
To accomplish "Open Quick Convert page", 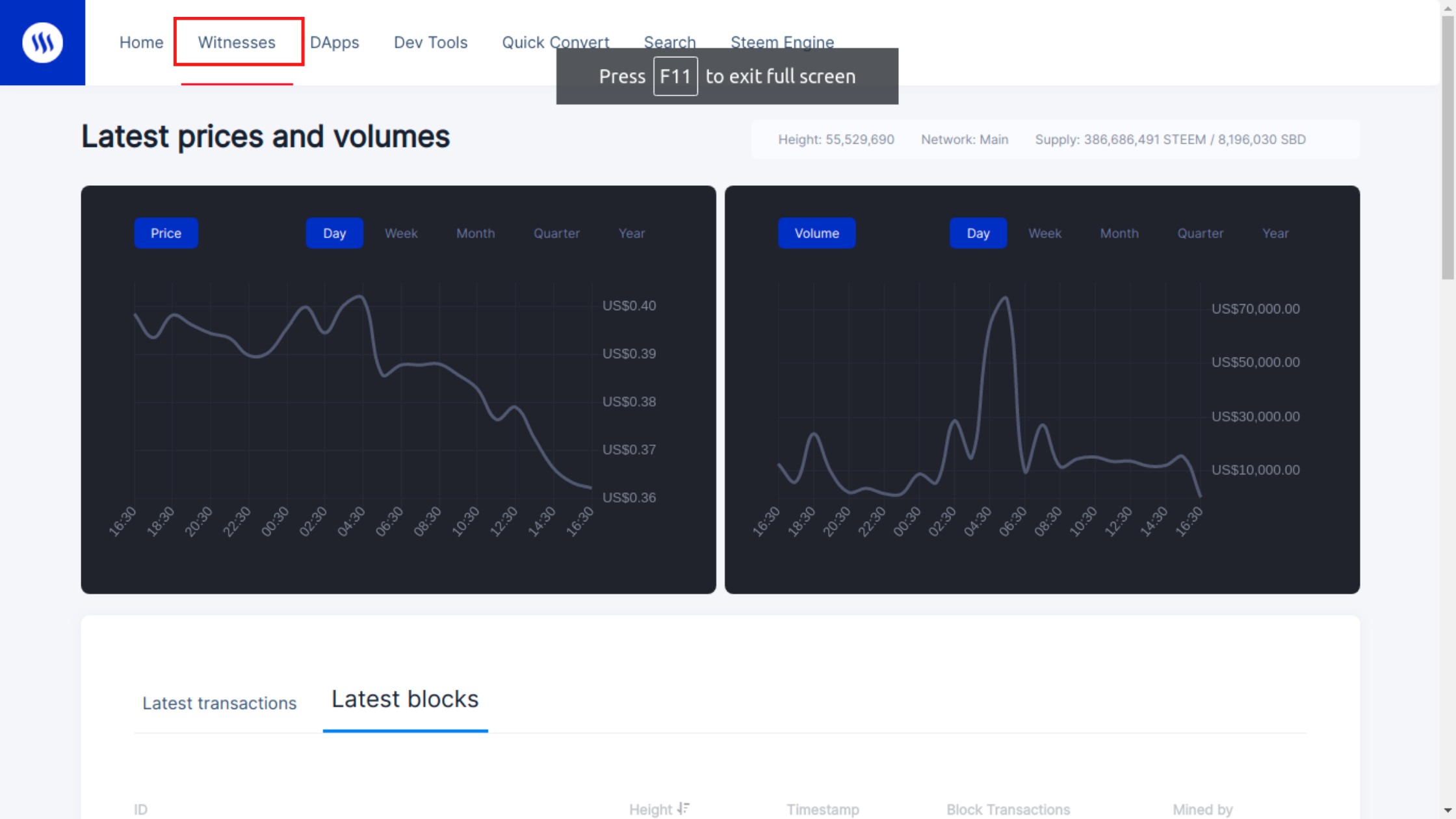I will pyautogui.click(x=555, y=42).
